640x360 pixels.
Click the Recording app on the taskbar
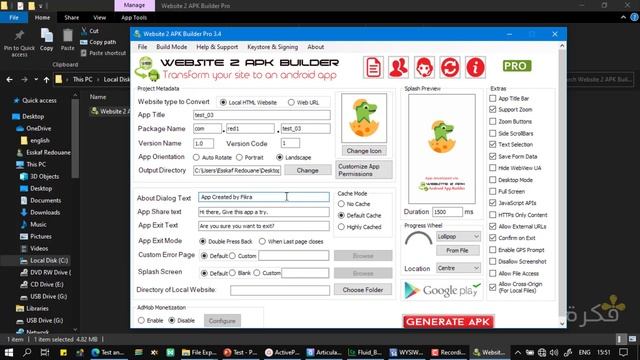pos(448,352)
